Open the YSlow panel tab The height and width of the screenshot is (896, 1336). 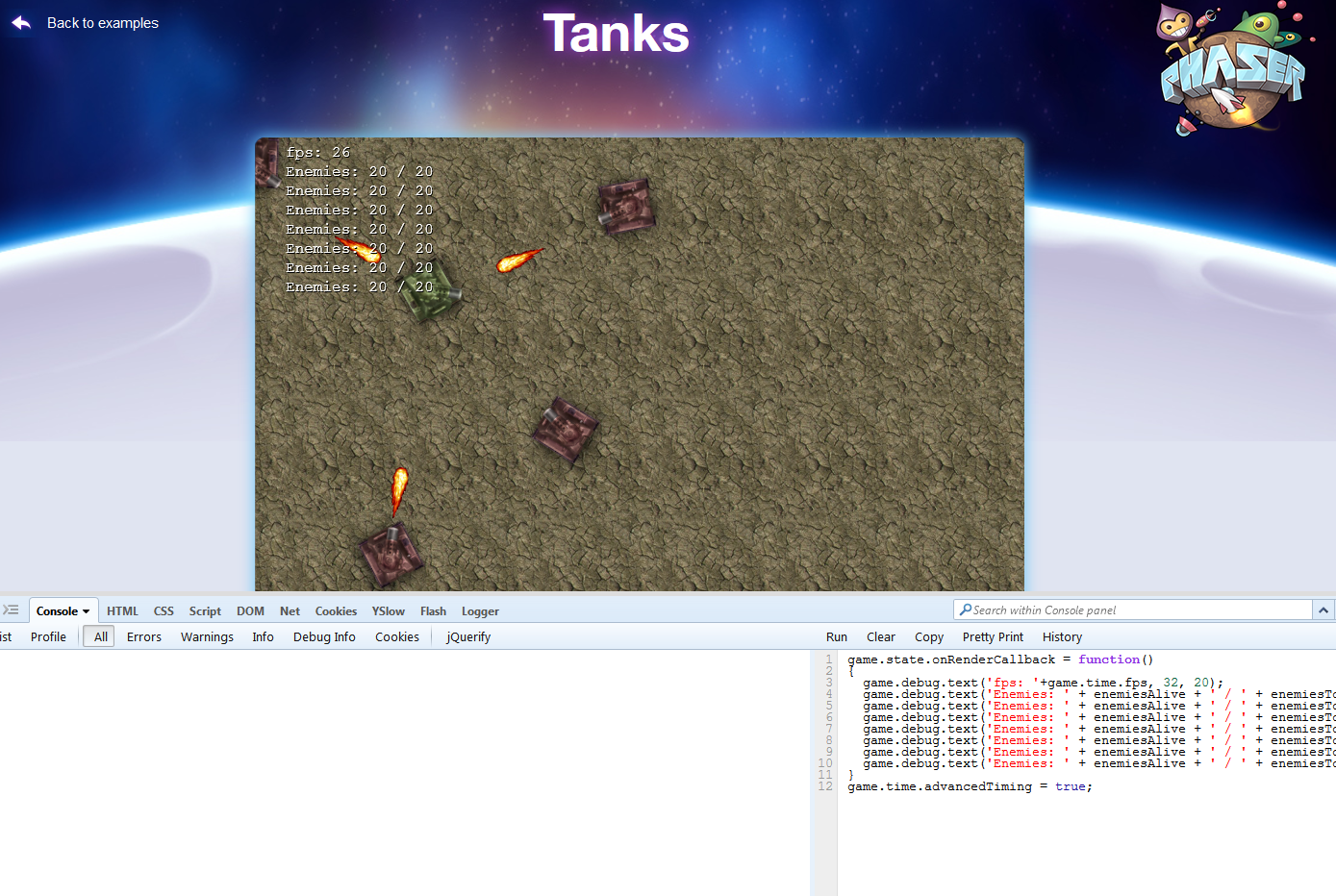389,611
